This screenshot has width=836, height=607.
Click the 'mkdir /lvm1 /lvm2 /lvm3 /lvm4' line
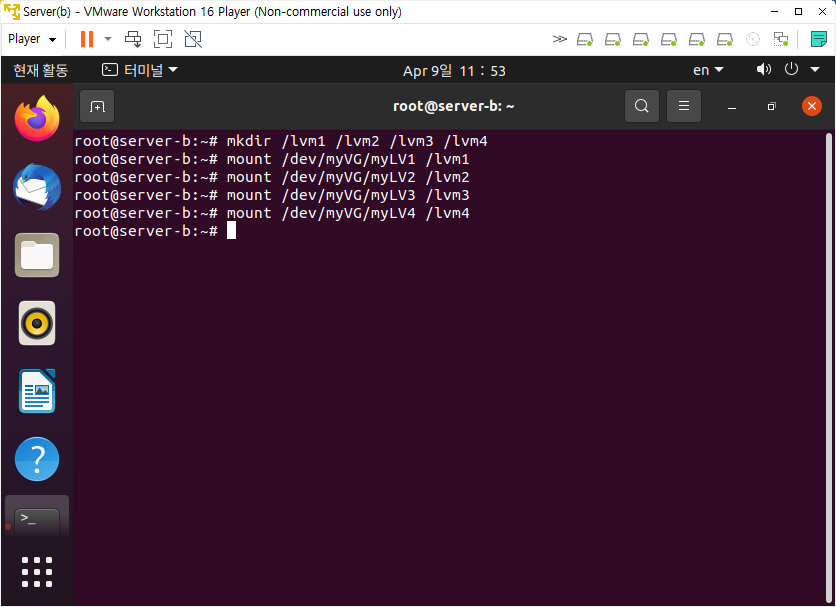click(x=281, y=141)
